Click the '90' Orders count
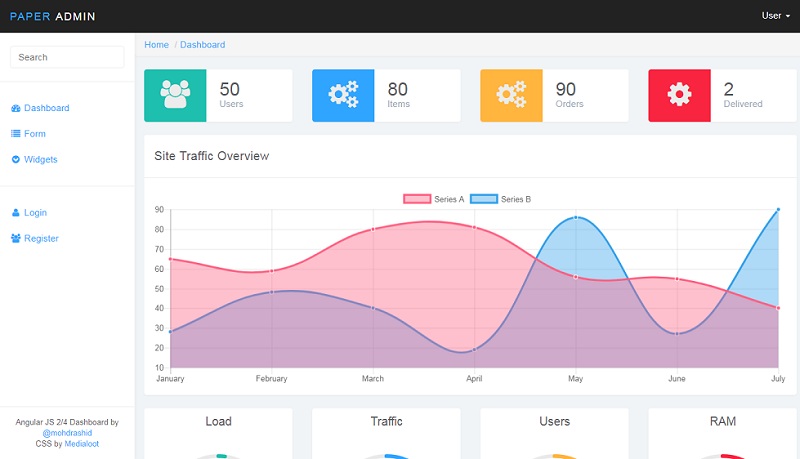This screenshot has width=800, height=459. (x=566, y=89)
